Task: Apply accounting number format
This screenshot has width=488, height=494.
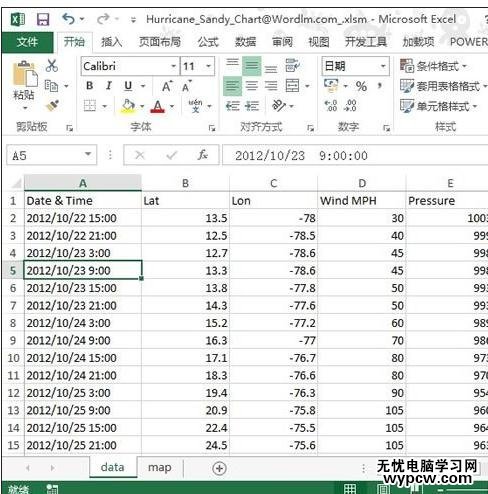Action: (331, 85)
